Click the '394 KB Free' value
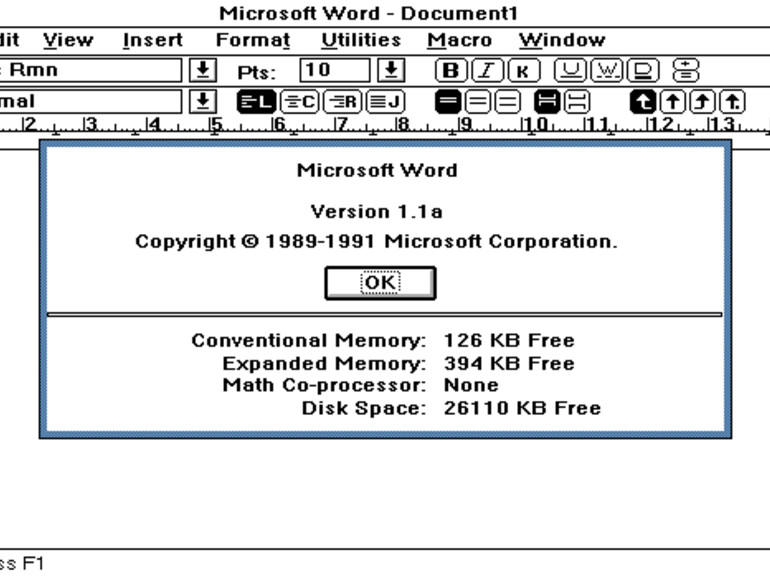The height and width of the screenshot is (578, 770). (x=509, y=363)
